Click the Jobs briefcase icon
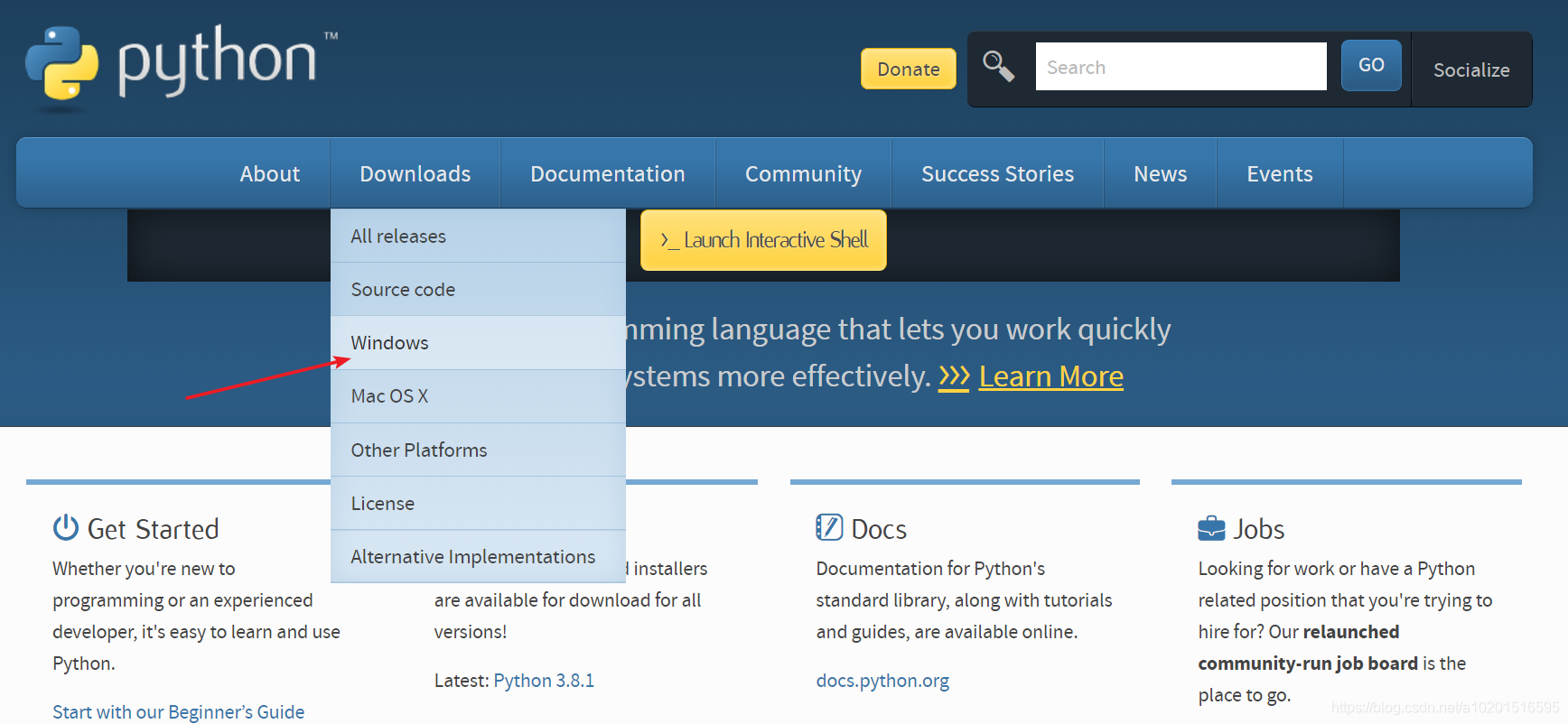Screen dimensions: 1568x724 pyautogui.click(x=1211, y=528)
